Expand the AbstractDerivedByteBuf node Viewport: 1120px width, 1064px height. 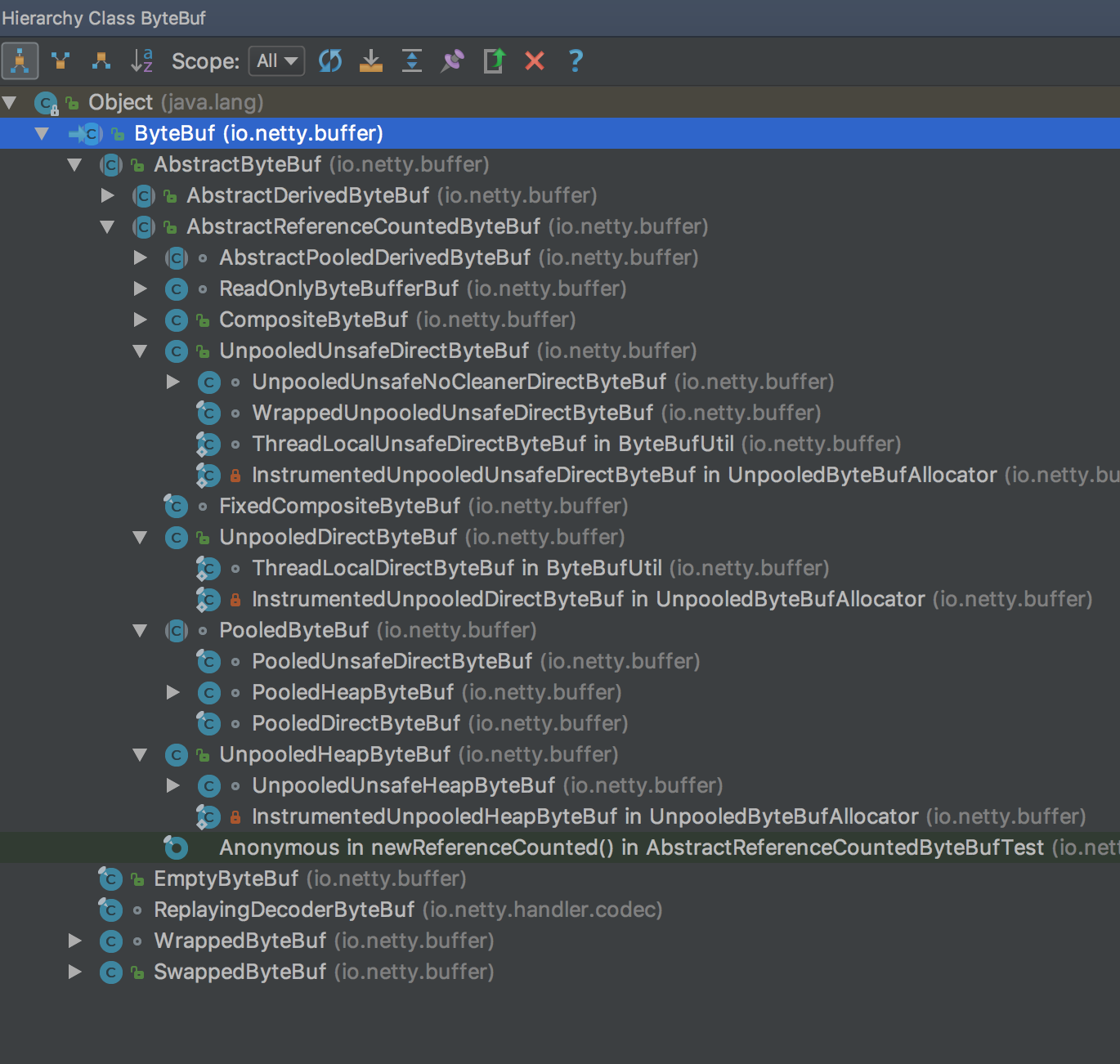pyautogui.click(x=107, y=195)
